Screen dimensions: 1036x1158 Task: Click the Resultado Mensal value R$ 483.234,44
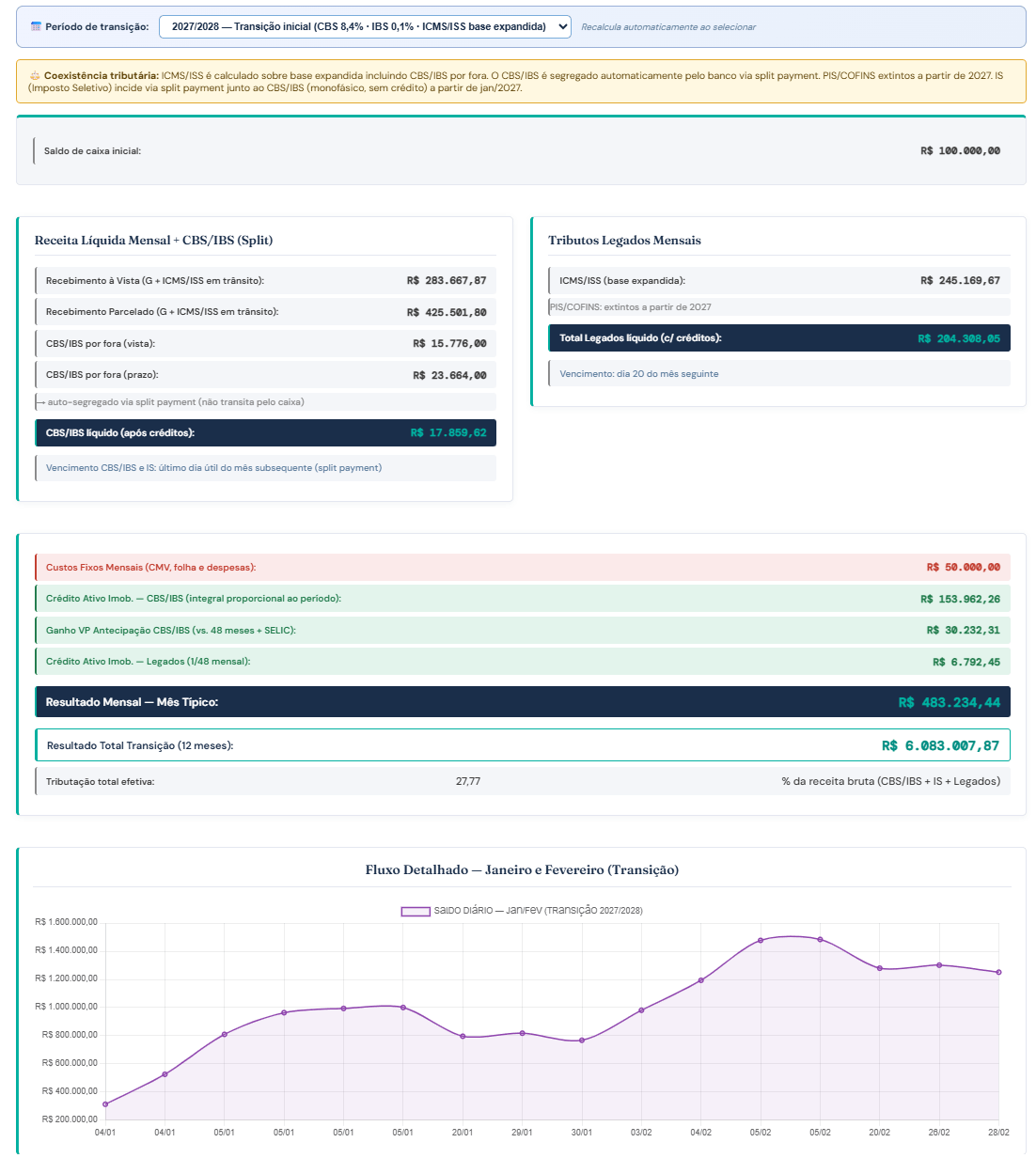950,702
